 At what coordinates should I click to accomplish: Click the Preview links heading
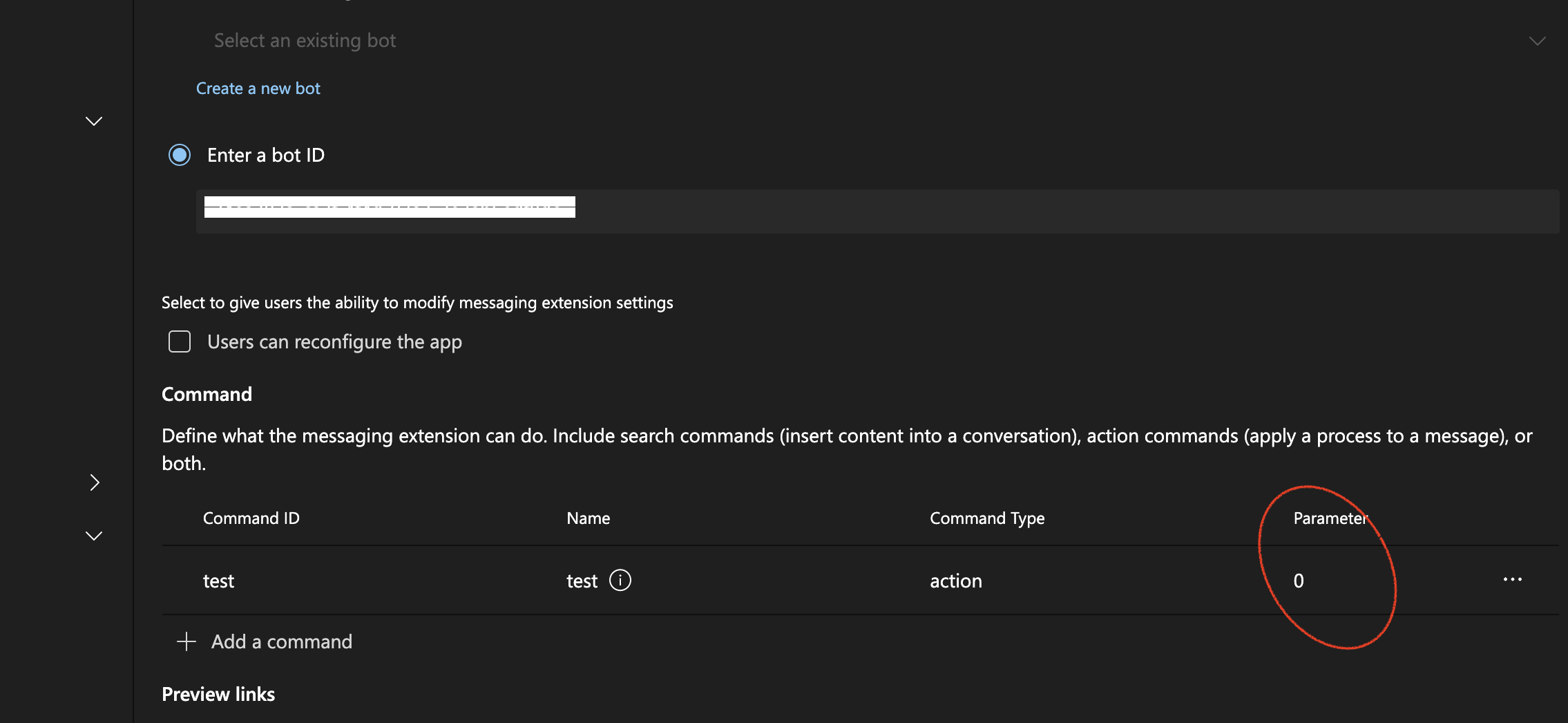218,694
